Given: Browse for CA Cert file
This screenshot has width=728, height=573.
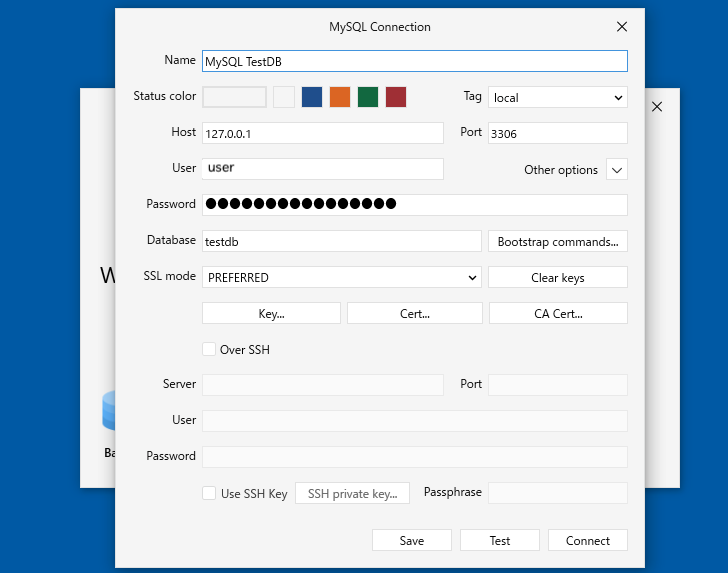Looking at the screenshot, I should pyautogui.click(x=558, y=313).
